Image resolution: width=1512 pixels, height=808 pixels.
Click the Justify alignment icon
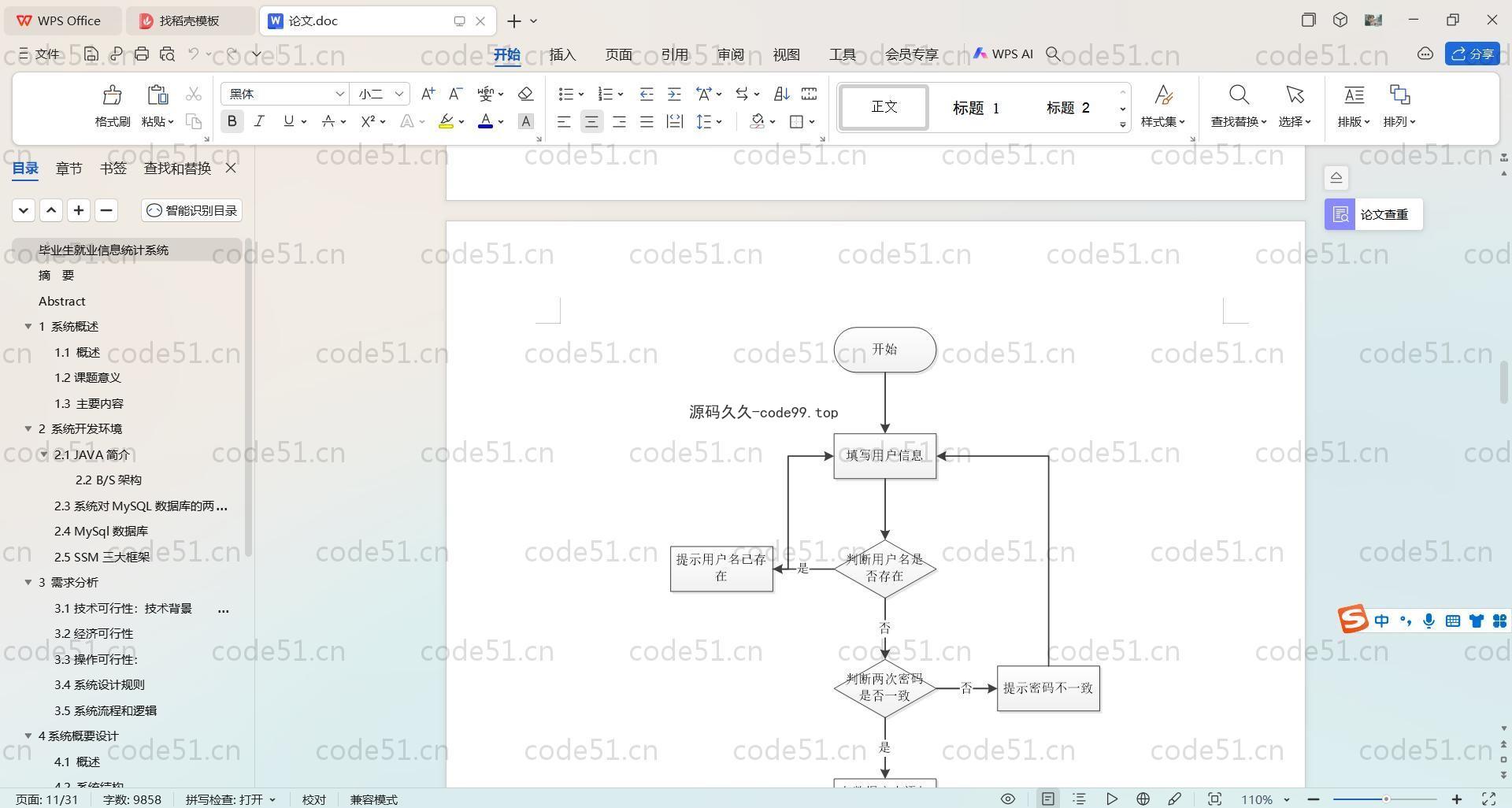[x=647, y=121]
